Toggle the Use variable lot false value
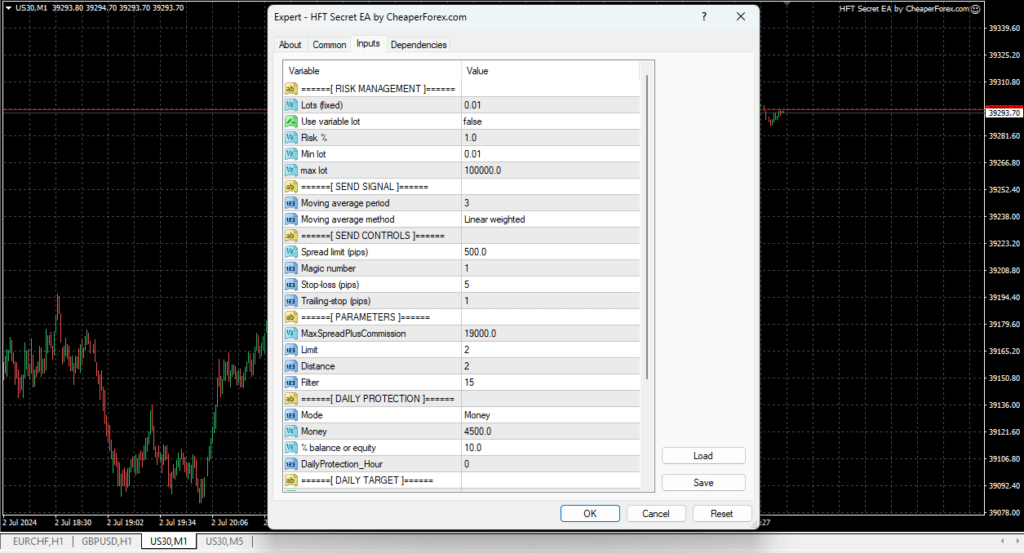The image size is (1024, 553). coord(550,121)
